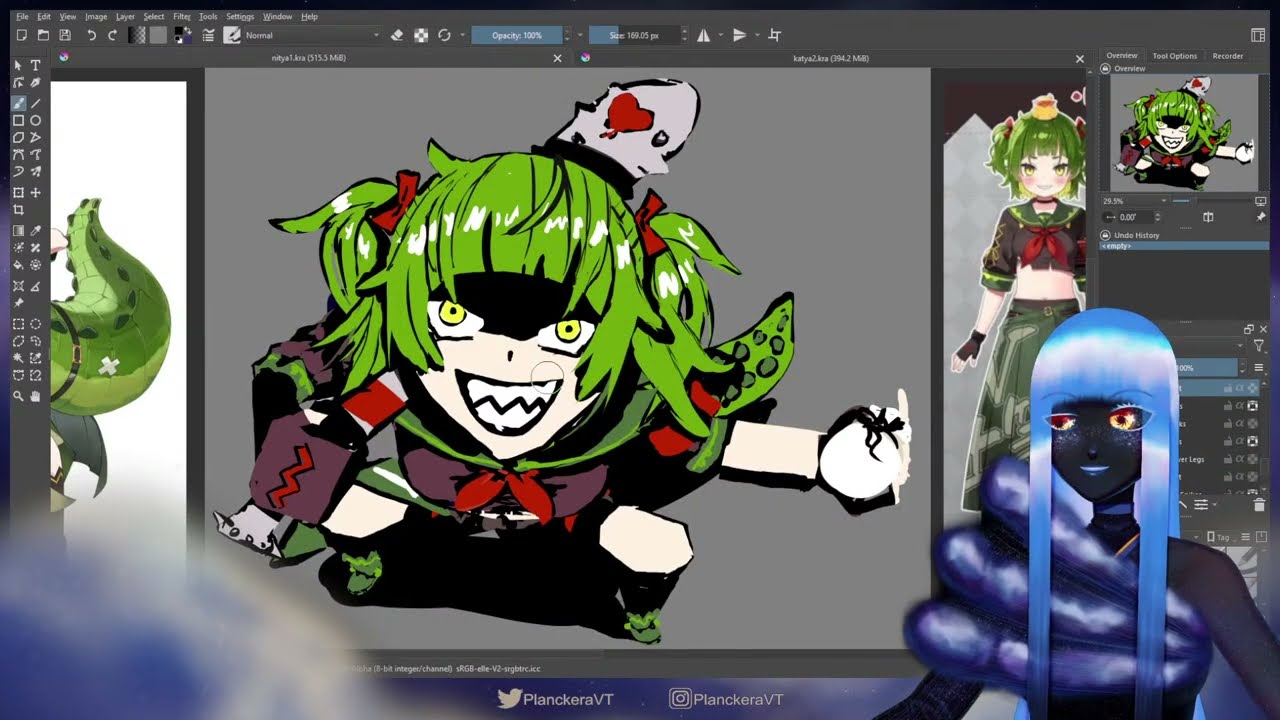
Task: Open dropdown right of Opacity slider
Action: pyautogui.click(x=580, y=35)
